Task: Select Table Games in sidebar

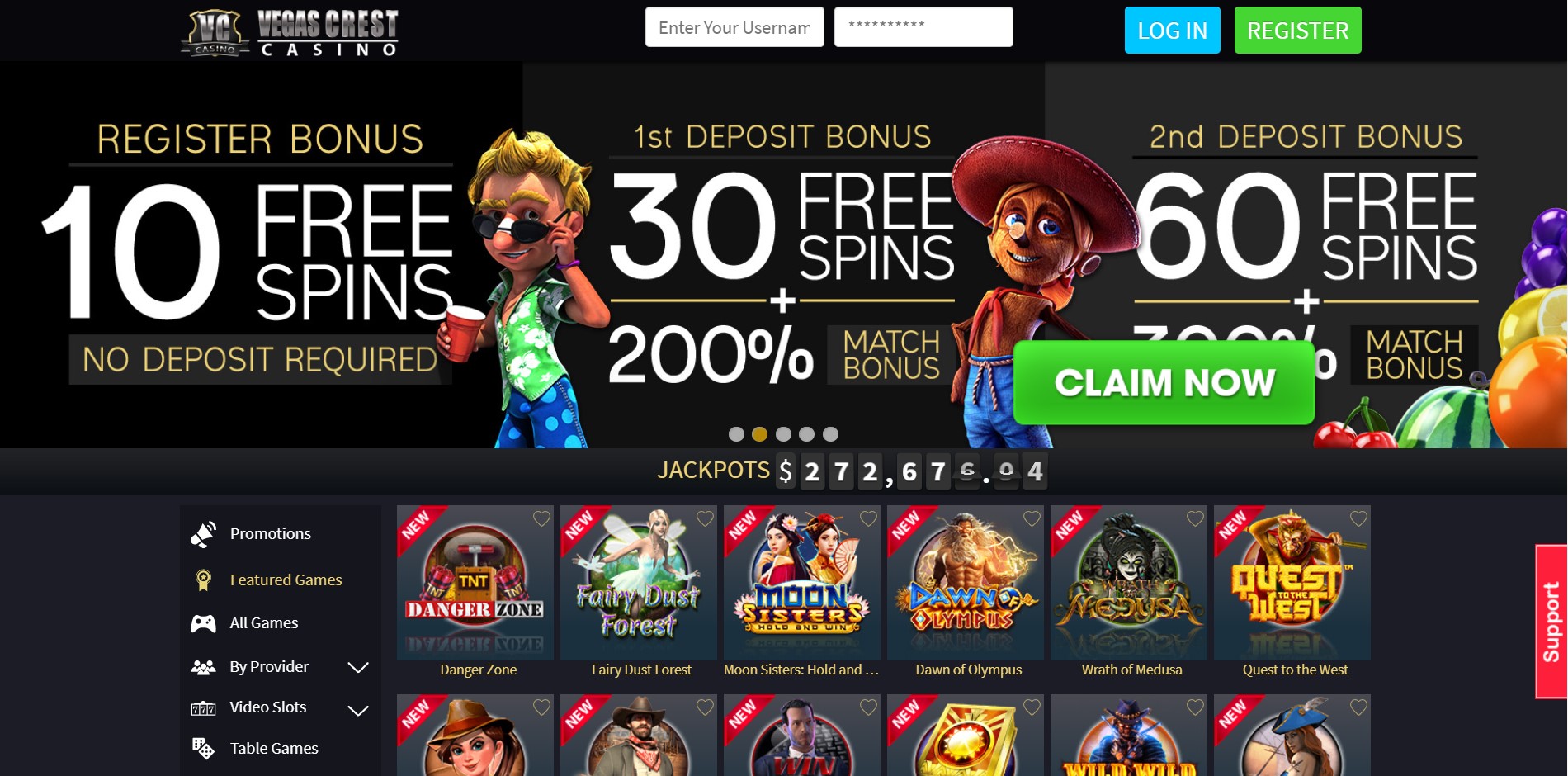Action: point(274,749)
